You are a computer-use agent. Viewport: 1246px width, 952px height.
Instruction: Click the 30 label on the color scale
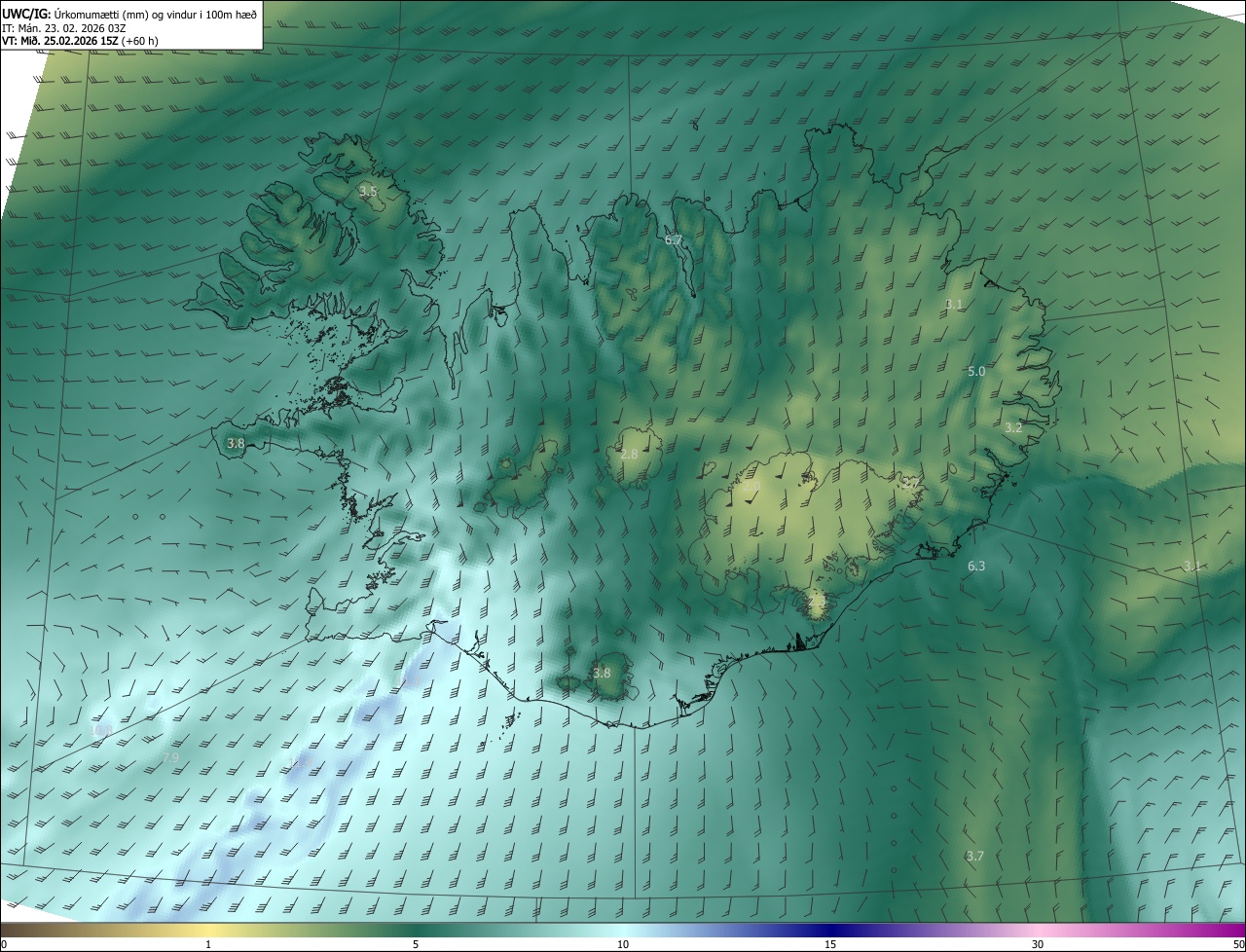click(1038, 944)
